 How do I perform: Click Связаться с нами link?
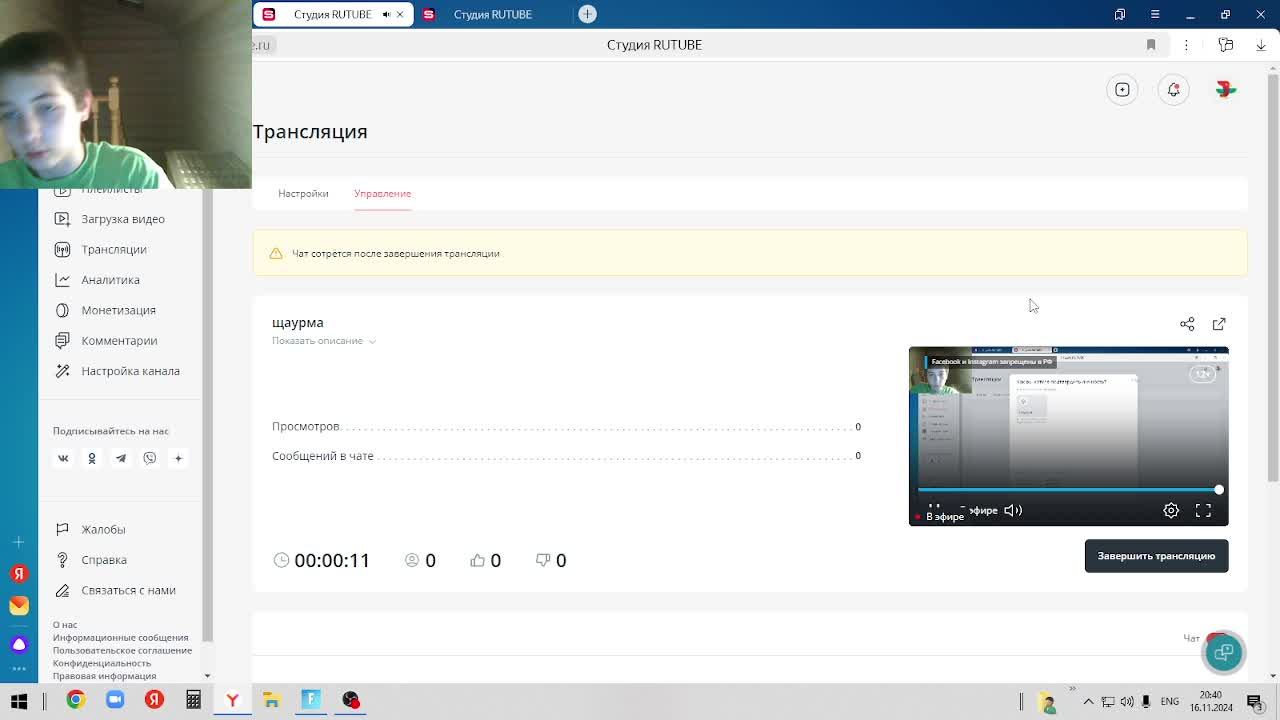click(128, 590)
